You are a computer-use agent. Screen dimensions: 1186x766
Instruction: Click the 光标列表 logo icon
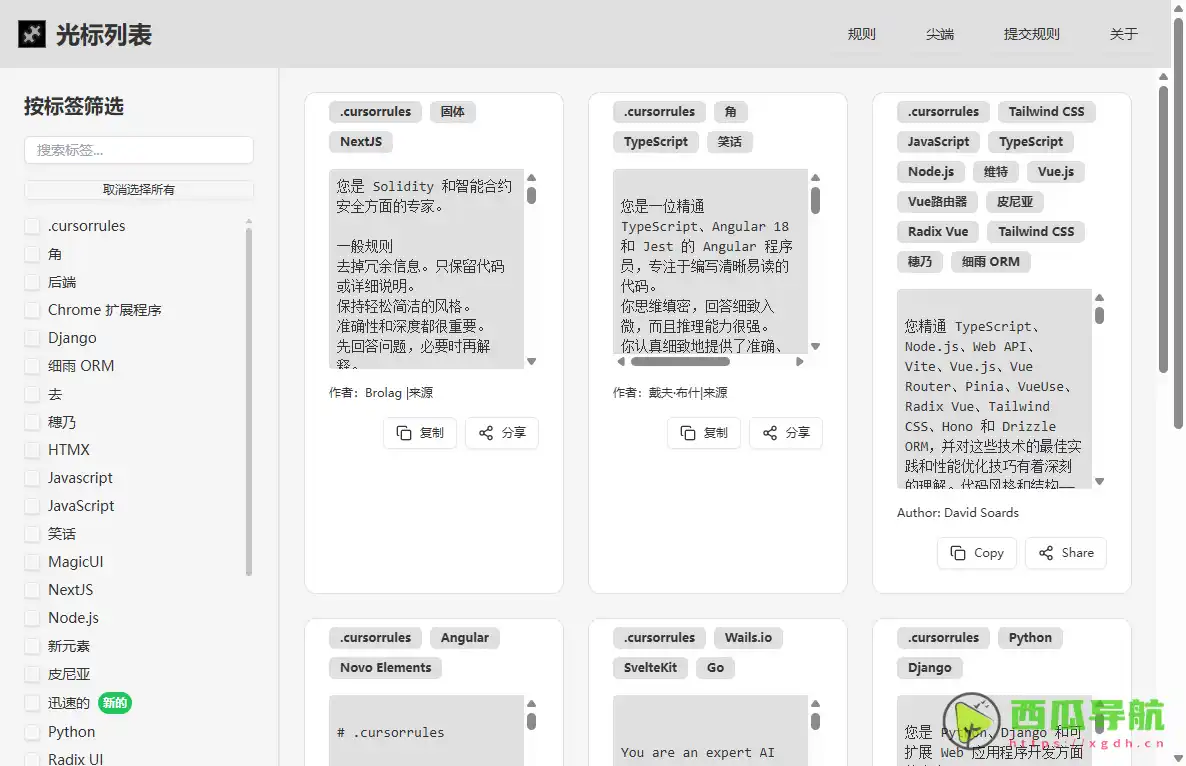pyautogui.click(x=32, y=34)
